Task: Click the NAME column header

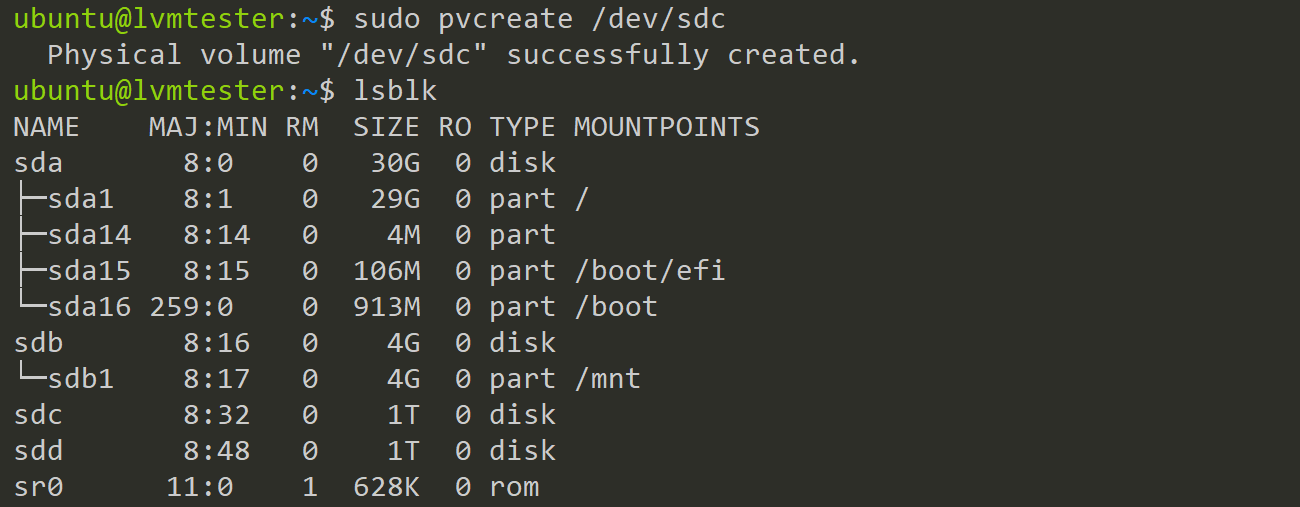Action: click(x=46, y=127)
